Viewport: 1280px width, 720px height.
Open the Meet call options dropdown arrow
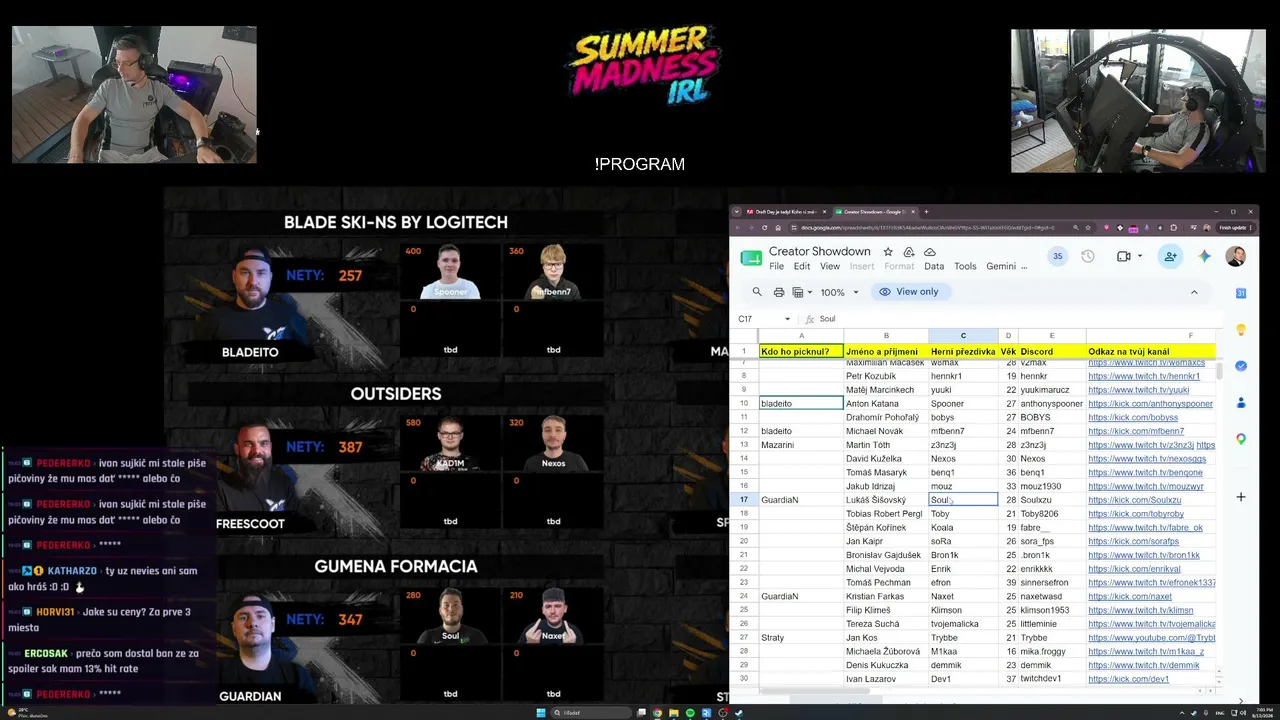[1141, 257]
